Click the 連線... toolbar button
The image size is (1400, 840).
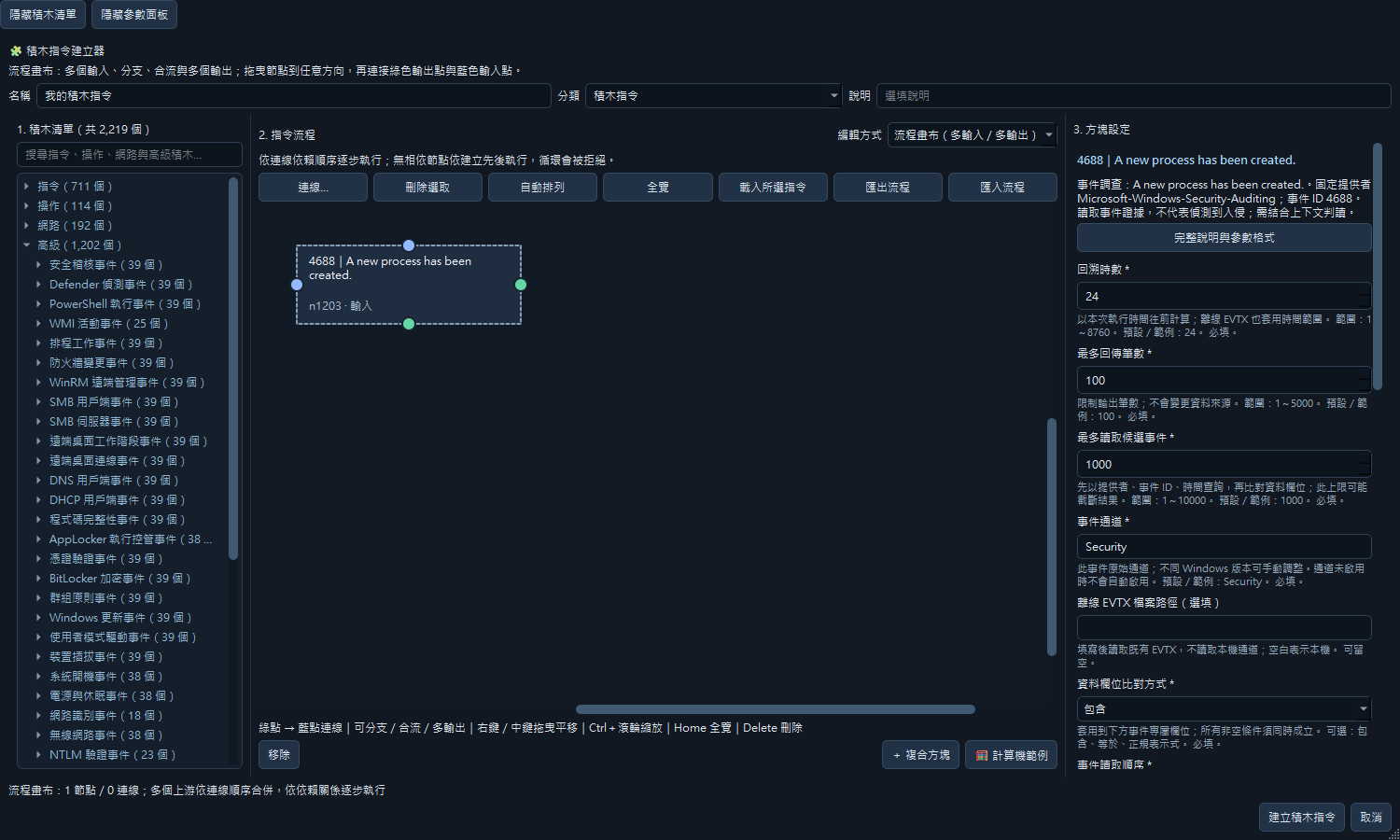(x=313, y=188)
